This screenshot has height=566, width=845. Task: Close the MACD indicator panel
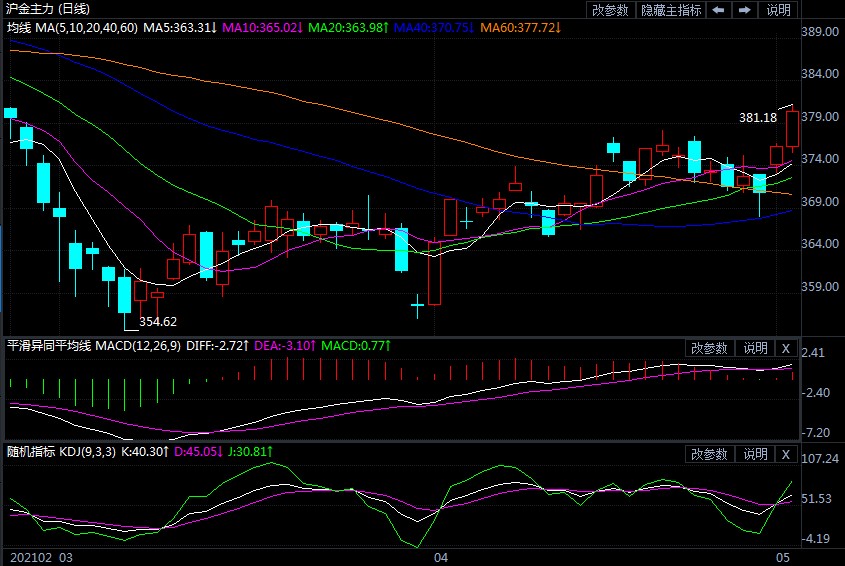(x=785, y=348)
